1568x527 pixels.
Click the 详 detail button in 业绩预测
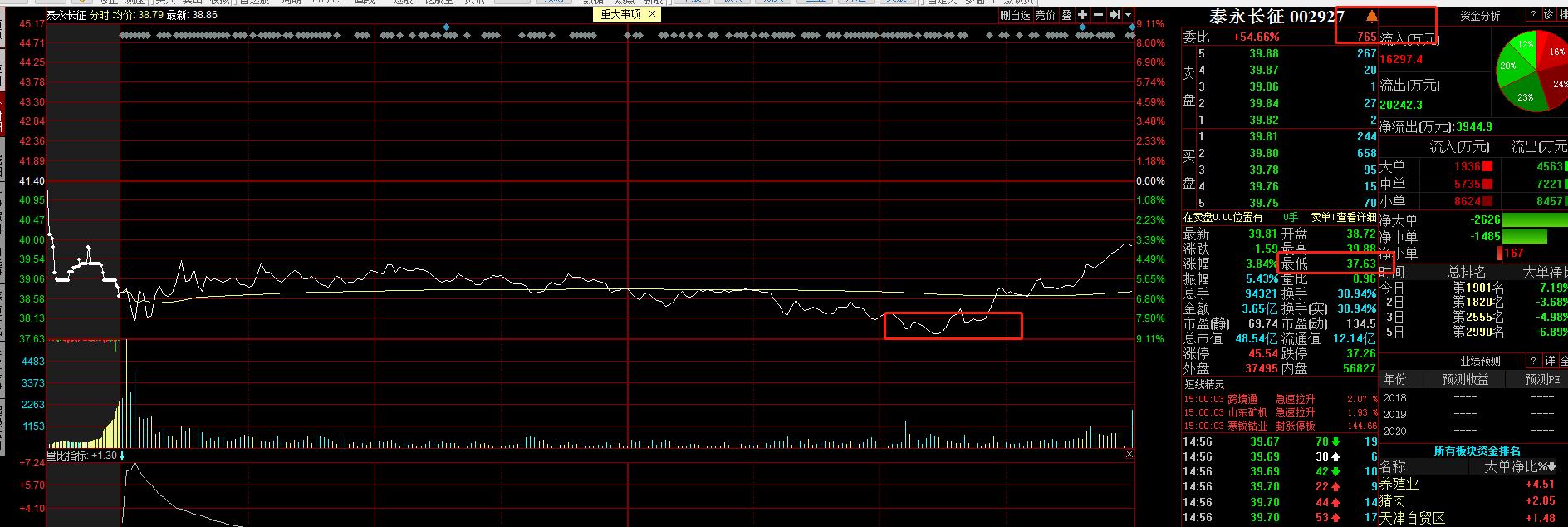click(x=1550, y=362)
